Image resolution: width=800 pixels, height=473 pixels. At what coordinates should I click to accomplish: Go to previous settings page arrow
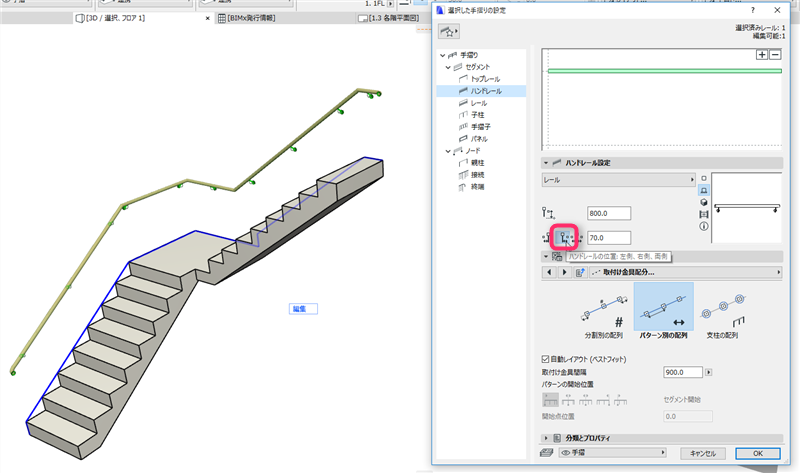(x=549, y=272)
